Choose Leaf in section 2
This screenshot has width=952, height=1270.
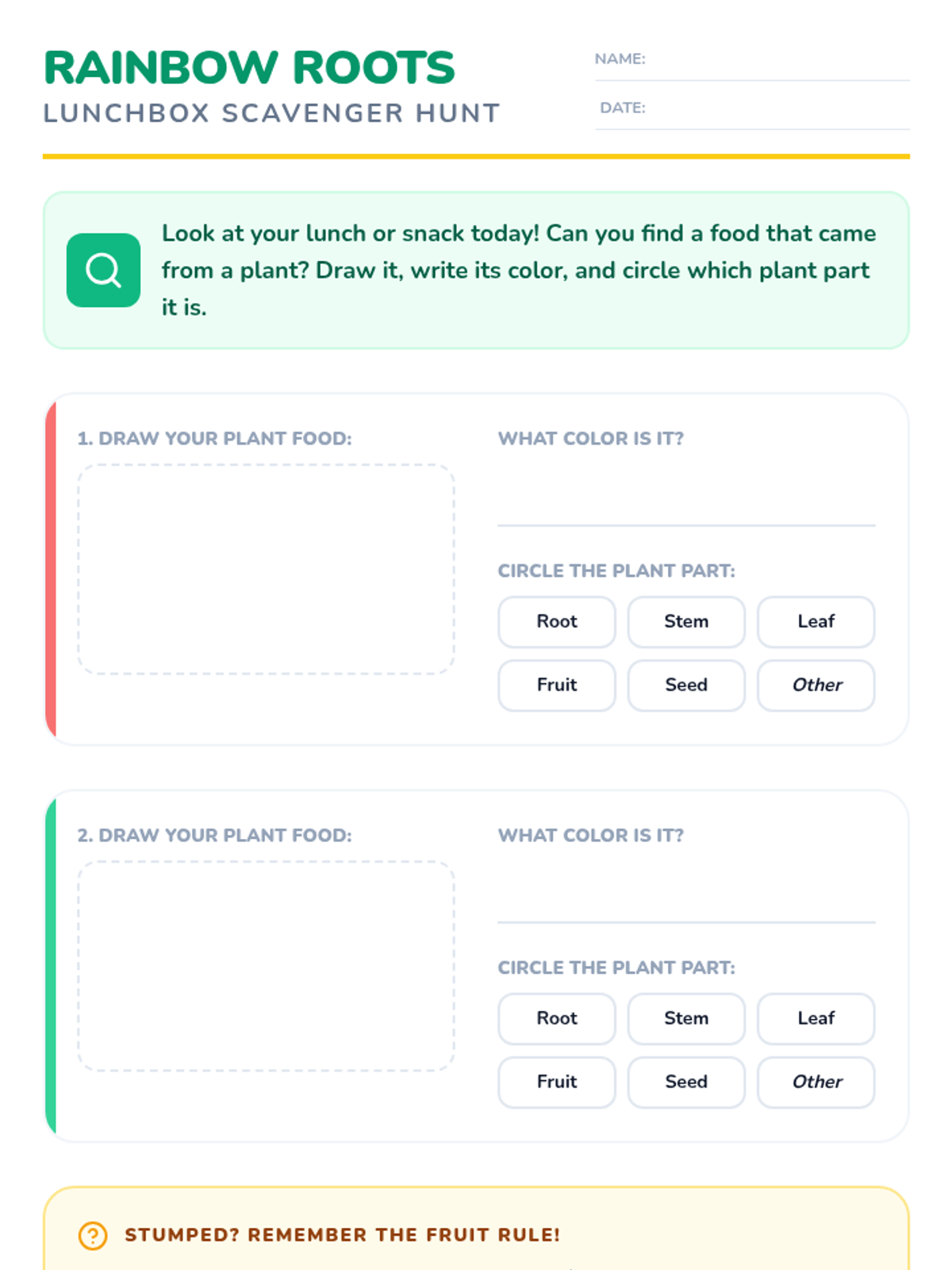pos(816,1018)
